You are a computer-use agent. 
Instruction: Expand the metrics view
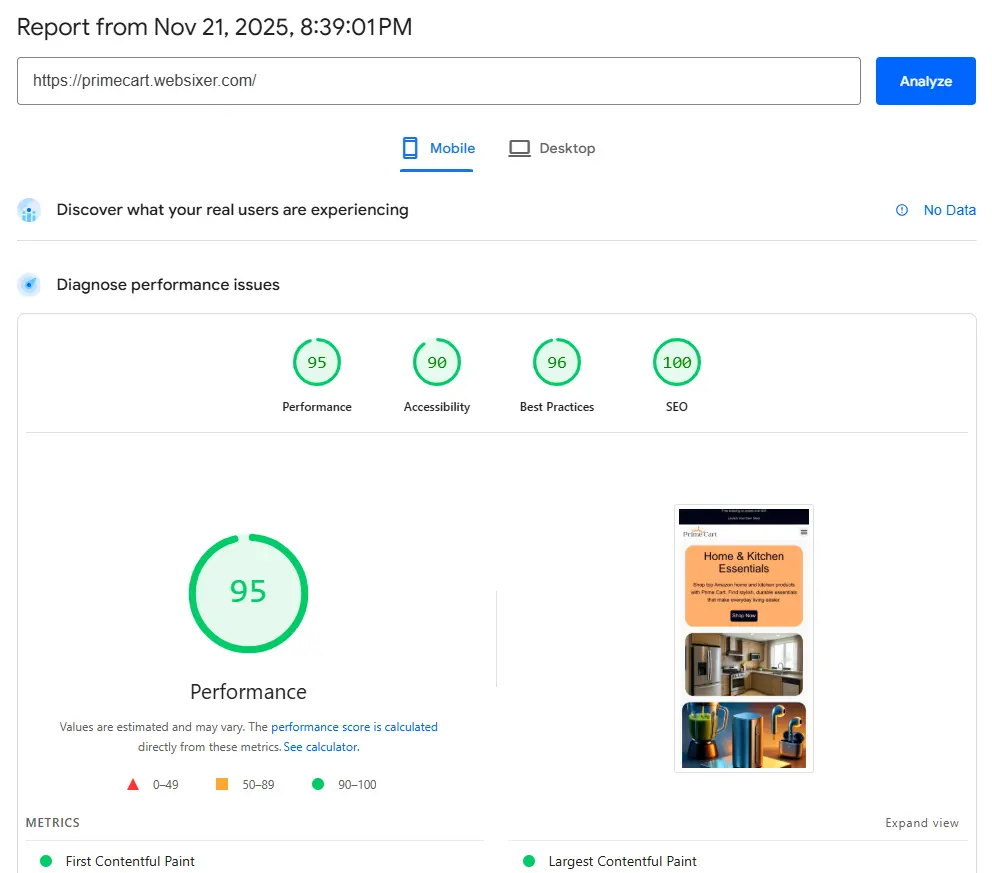(x=921, y=823)
